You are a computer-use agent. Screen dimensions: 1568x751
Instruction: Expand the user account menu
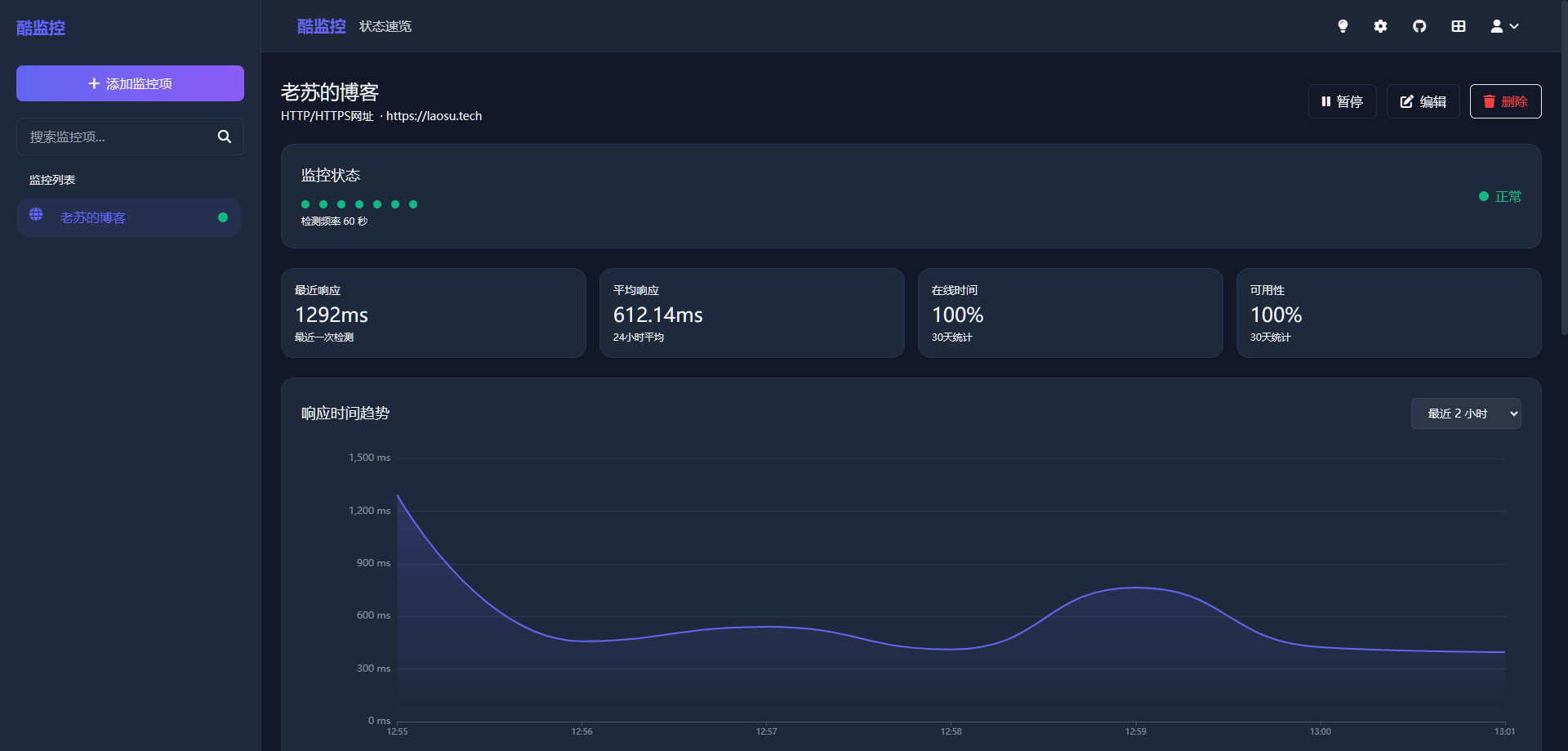point(1504,26)
